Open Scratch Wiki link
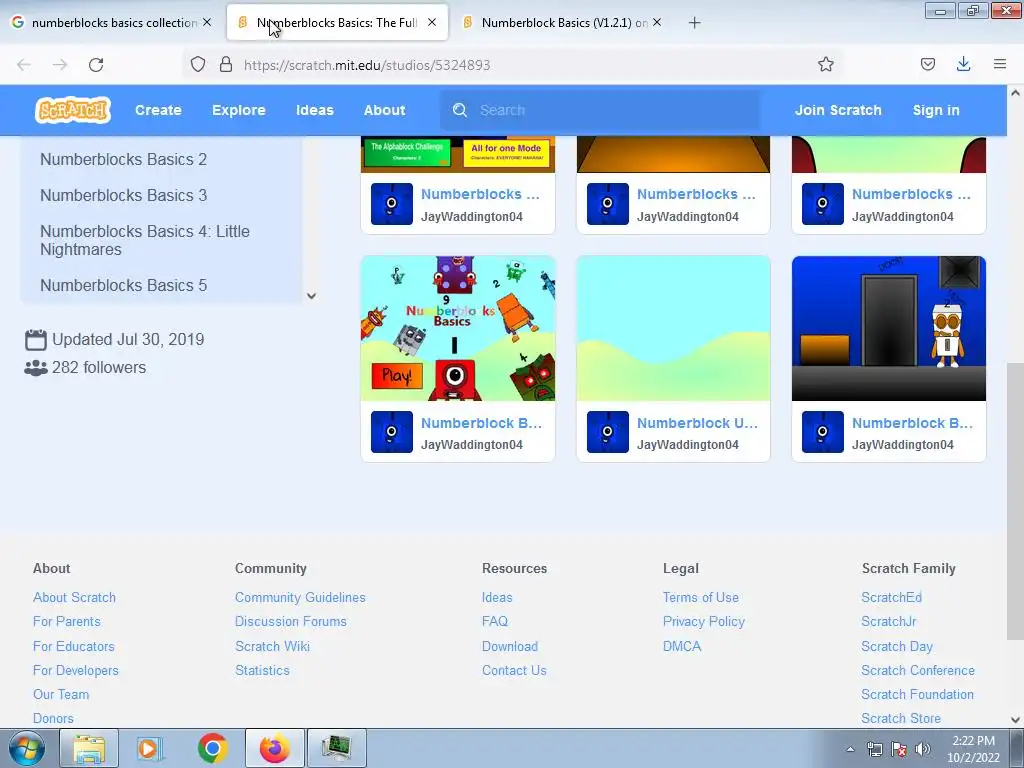 pos(272,646)
